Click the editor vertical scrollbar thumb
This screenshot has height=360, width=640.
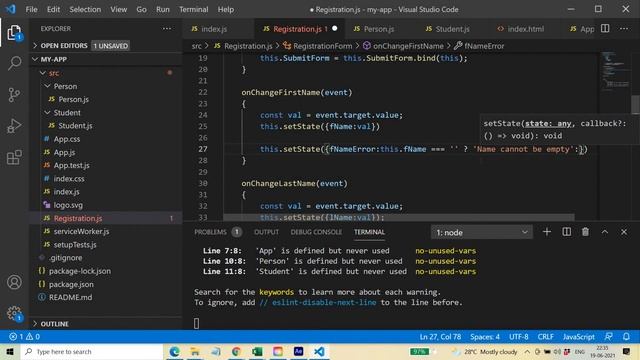[x=635, y=104]
